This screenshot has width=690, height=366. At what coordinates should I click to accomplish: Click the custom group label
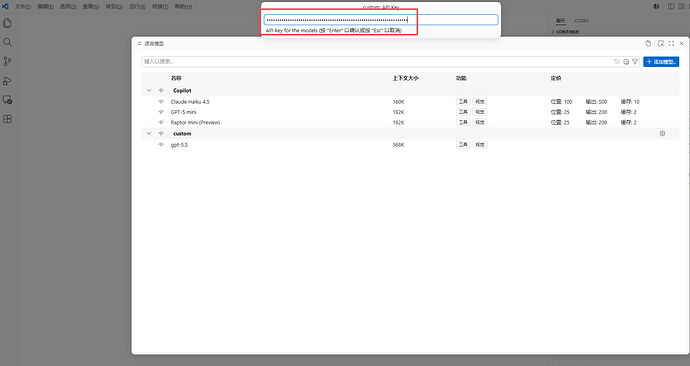(x=182, y=133)
